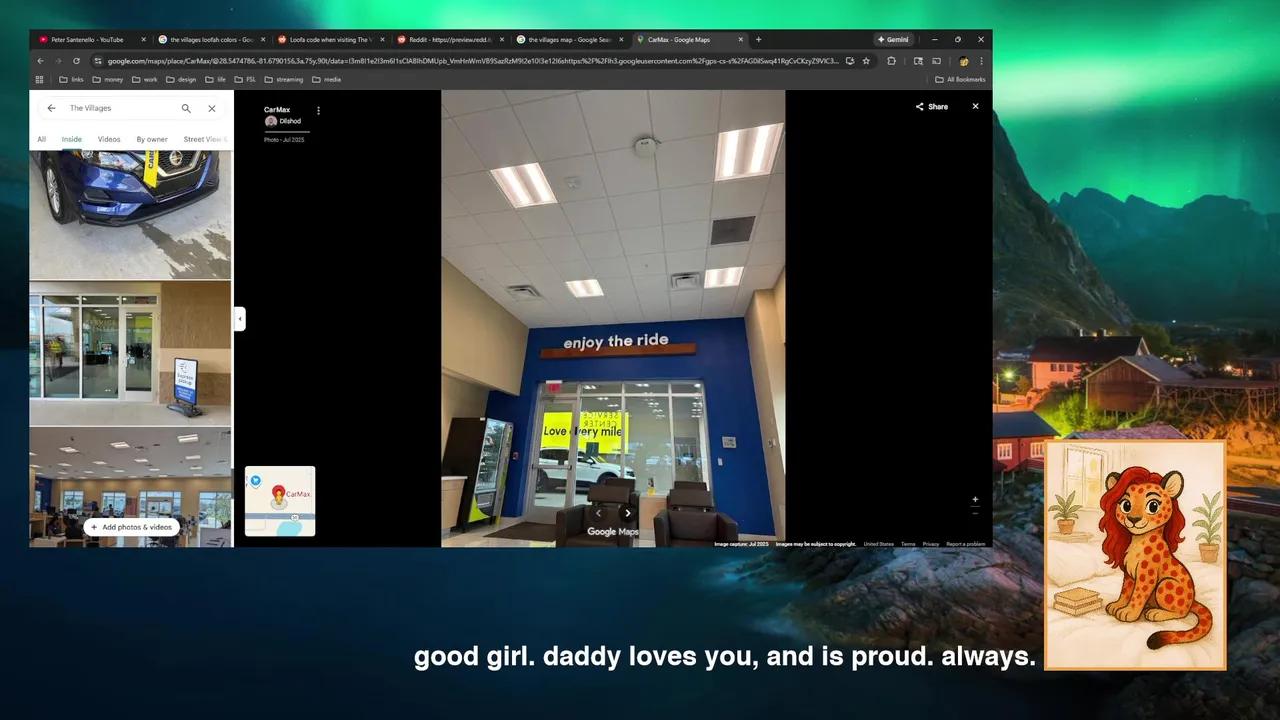Open All Bookmarks folder
This screenshot has width=1280, height=720.
tap(960, 79)
